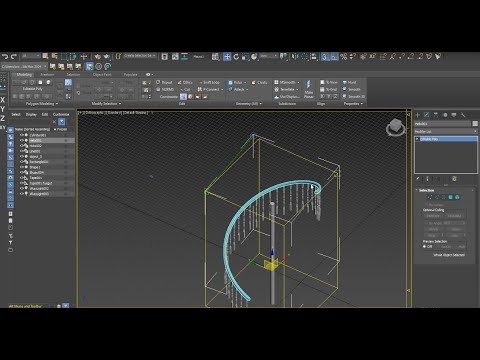Activate the Select Object tool
Viewport: 480px width, 360px height.
pyautogui.click(x=45, y=56)
